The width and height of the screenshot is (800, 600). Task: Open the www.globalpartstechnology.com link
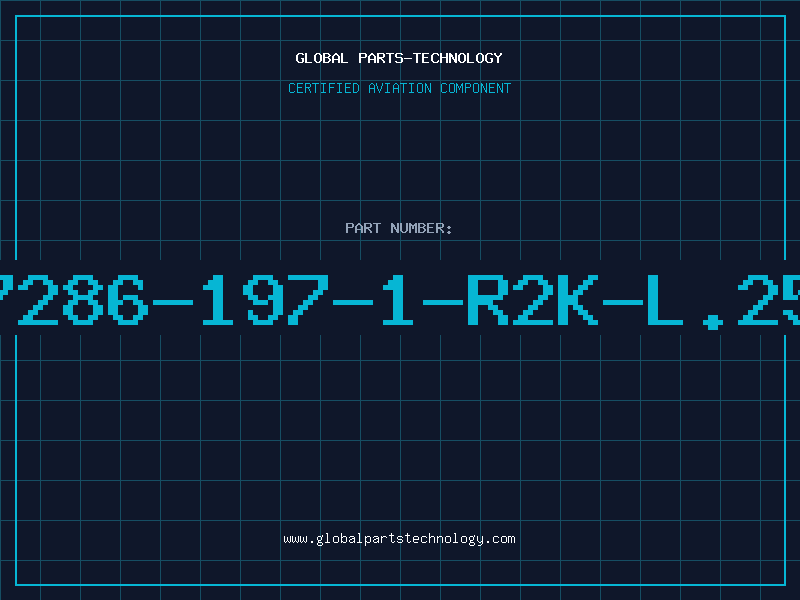pyautogui.click(x=399, y=539)
